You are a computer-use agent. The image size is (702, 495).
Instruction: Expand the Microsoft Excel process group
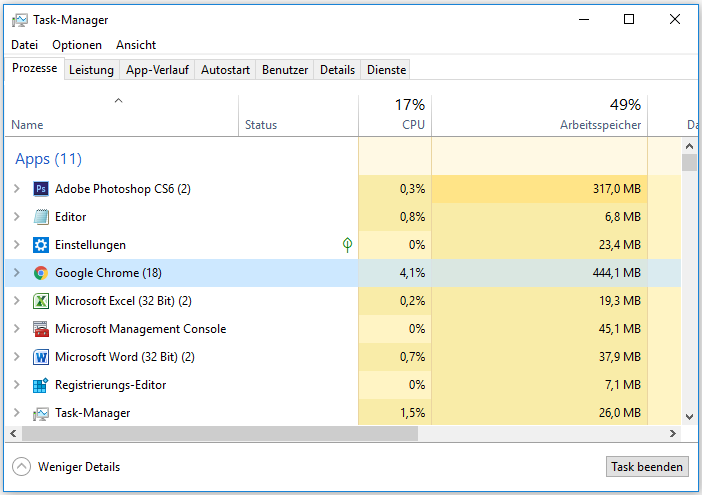pyautogui.click(x=17, y=301)
